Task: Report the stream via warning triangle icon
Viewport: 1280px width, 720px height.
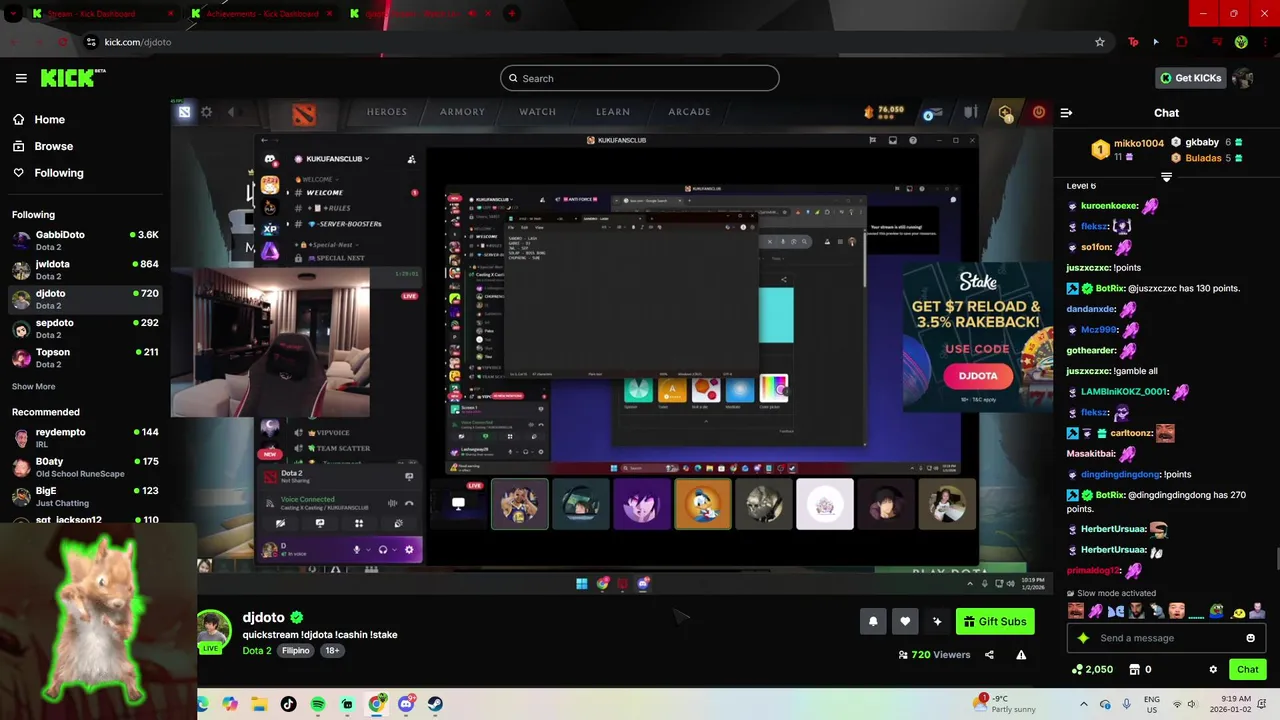Action: (x=1021, y=655)
